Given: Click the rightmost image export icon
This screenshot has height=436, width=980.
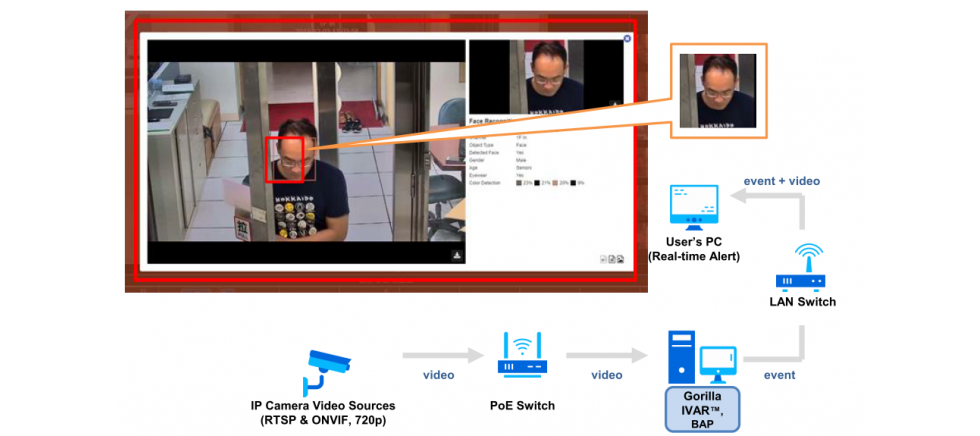Looking at the screenshot, I should tap(620, 258).
